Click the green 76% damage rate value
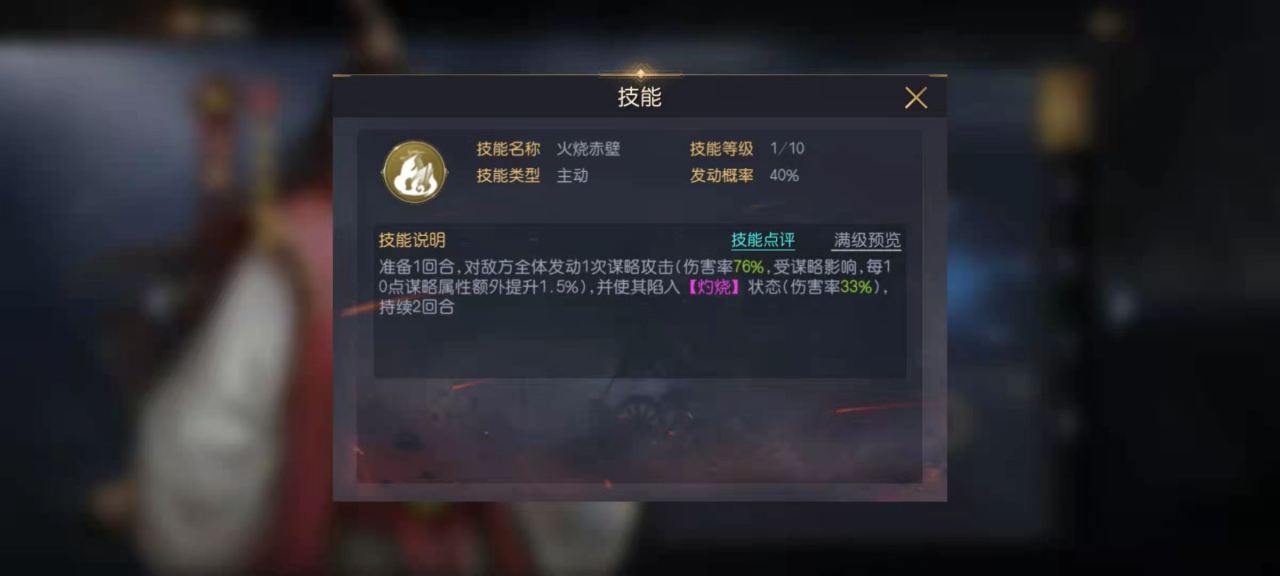 point(749,267)
